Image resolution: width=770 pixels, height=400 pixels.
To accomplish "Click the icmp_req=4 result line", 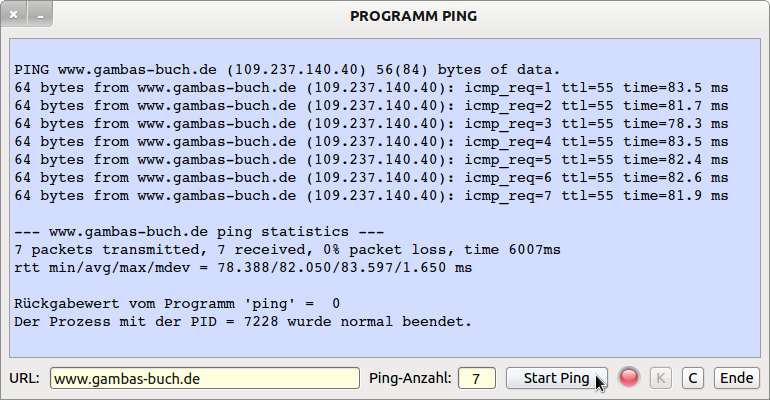I will pos(371,142).
